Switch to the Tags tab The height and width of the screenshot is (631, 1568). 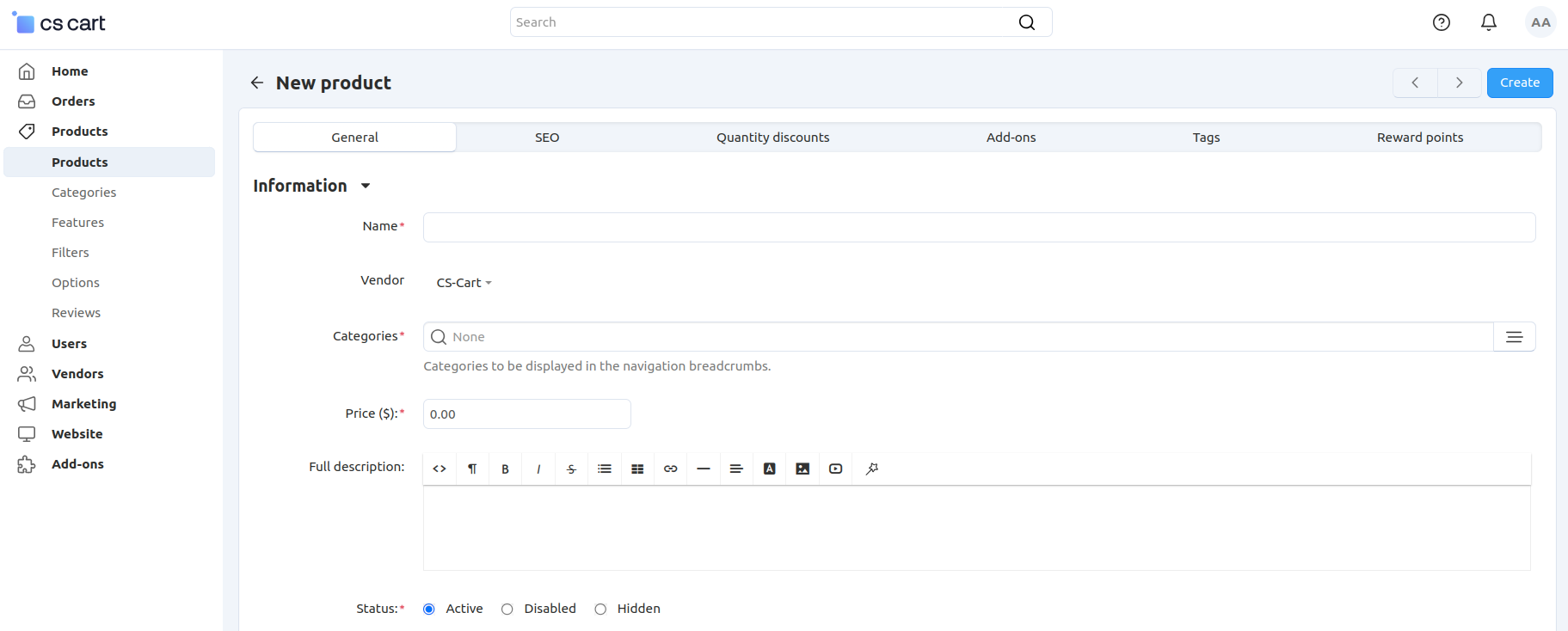click(x=1206, y=138)
